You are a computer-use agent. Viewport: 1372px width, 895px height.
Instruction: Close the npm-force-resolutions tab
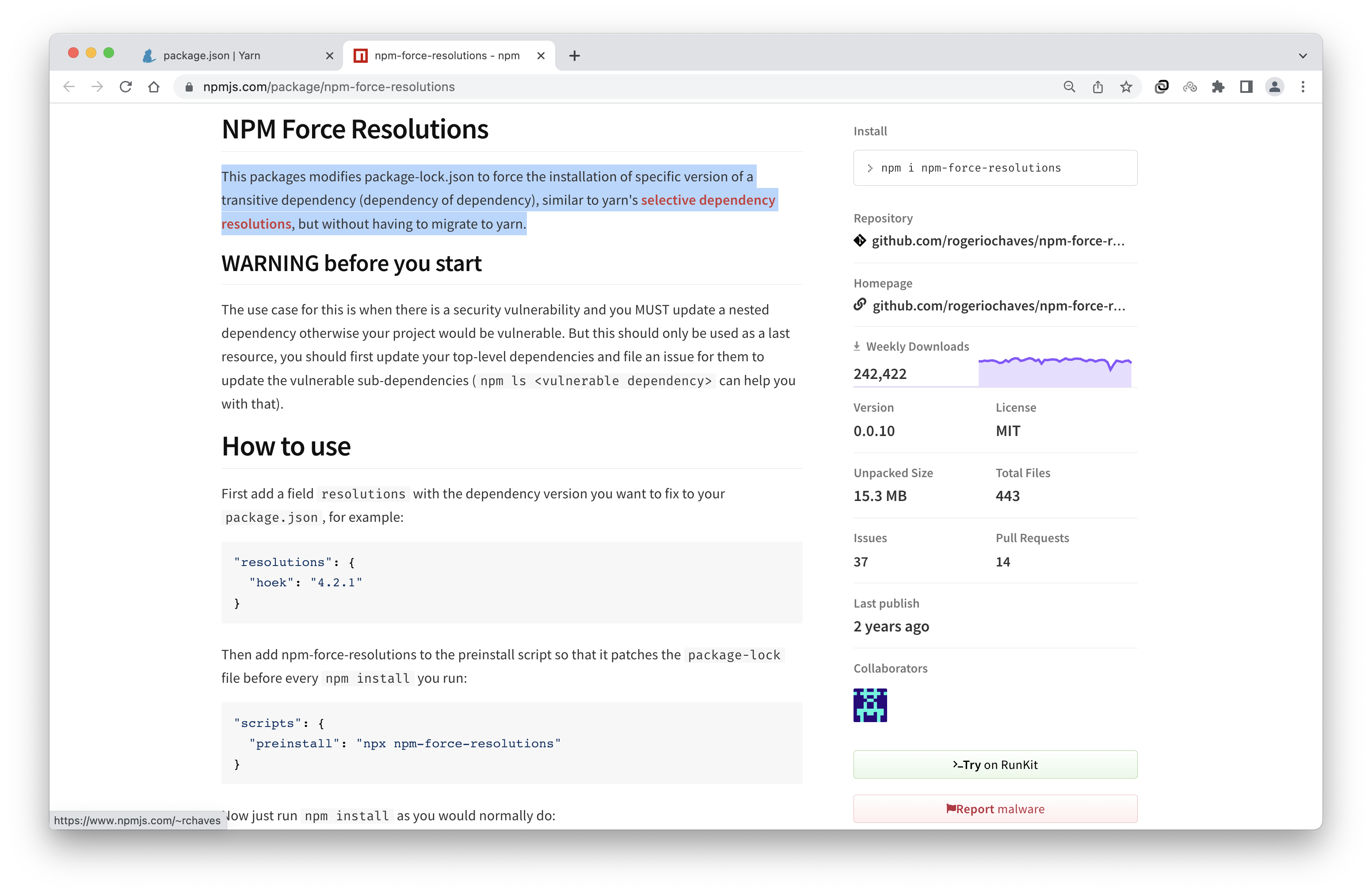tap(541, 56)
